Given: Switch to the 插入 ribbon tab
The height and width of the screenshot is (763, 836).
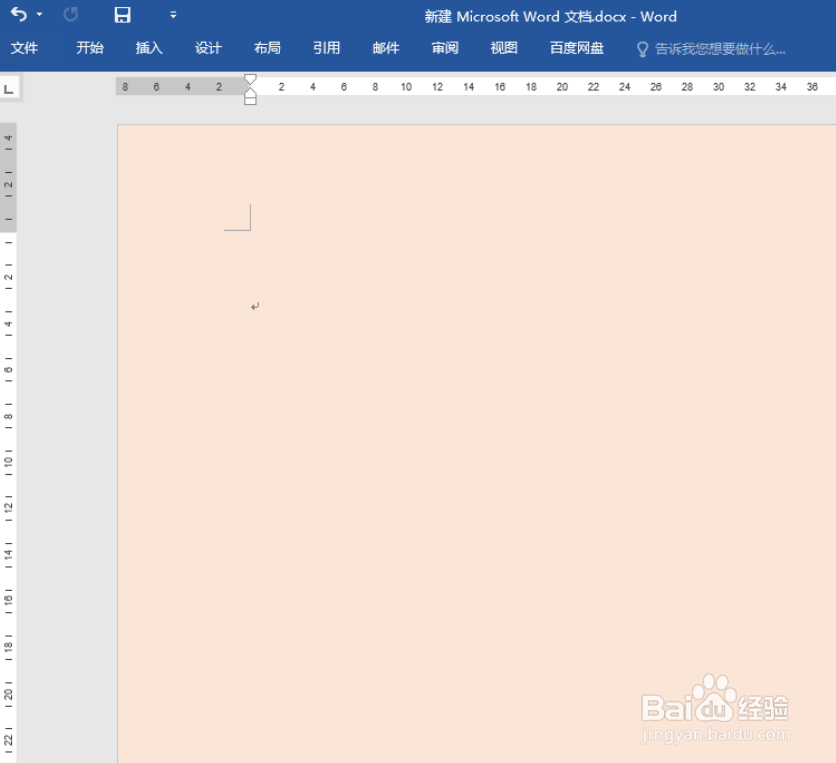Looking at the screenshot, I should click(149, 49).
